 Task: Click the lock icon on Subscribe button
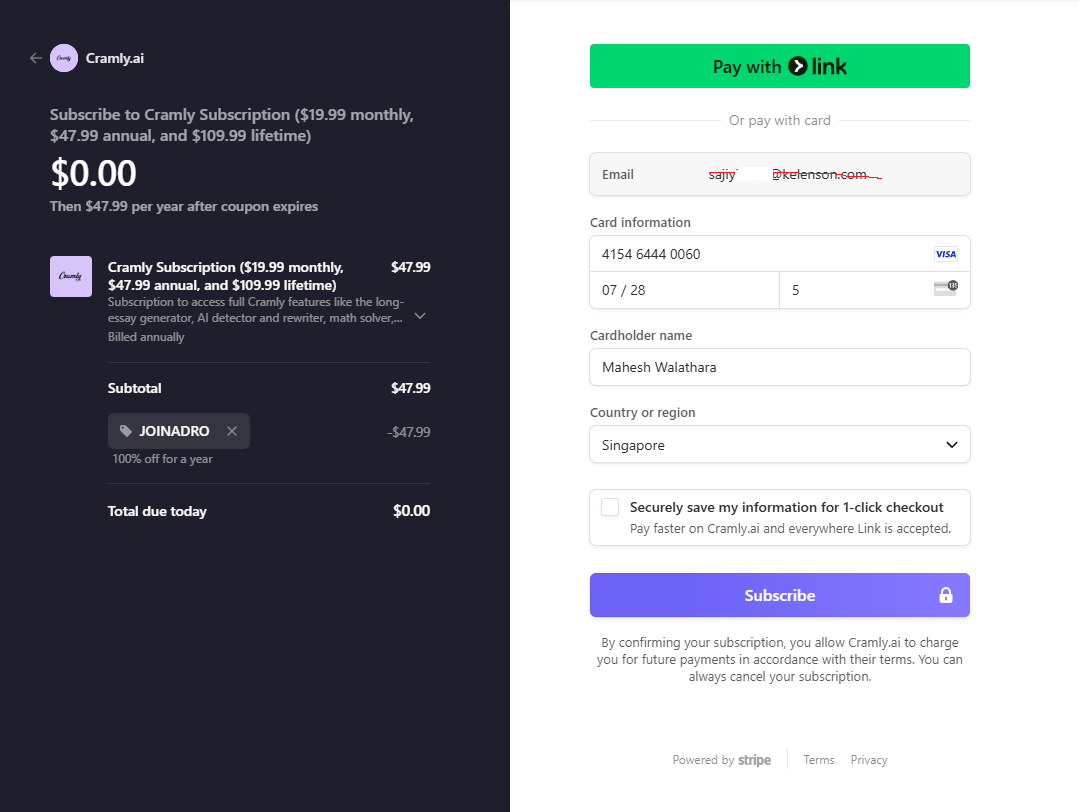click(x=946, y=595)
